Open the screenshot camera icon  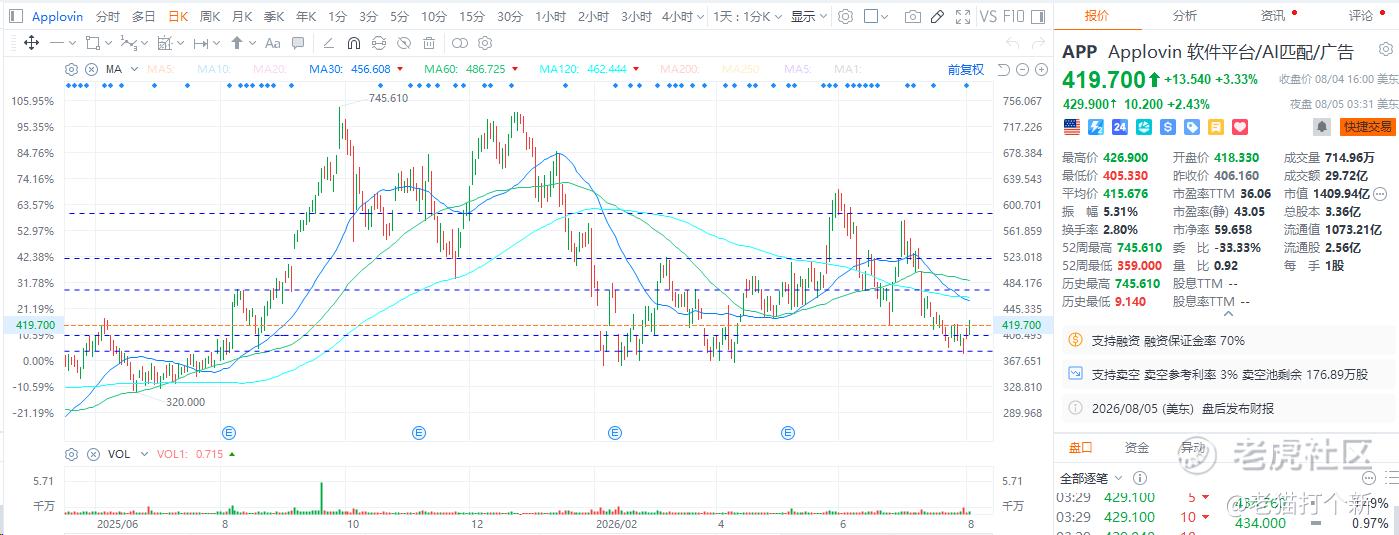pos(913,17)
